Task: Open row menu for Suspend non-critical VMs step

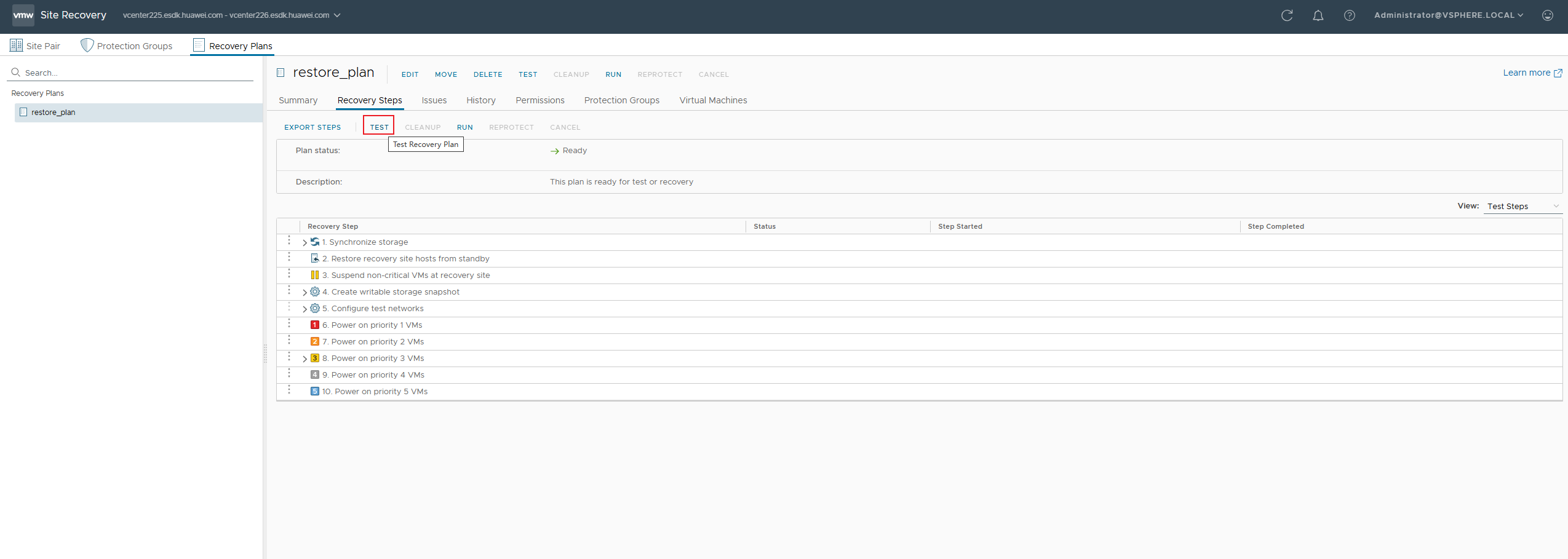Action: coord(289,274)
